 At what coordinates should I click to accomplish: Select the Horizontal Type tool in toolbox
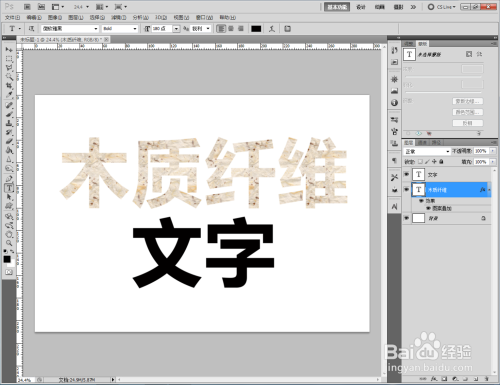pyautogui.click(x=9, y=188)
